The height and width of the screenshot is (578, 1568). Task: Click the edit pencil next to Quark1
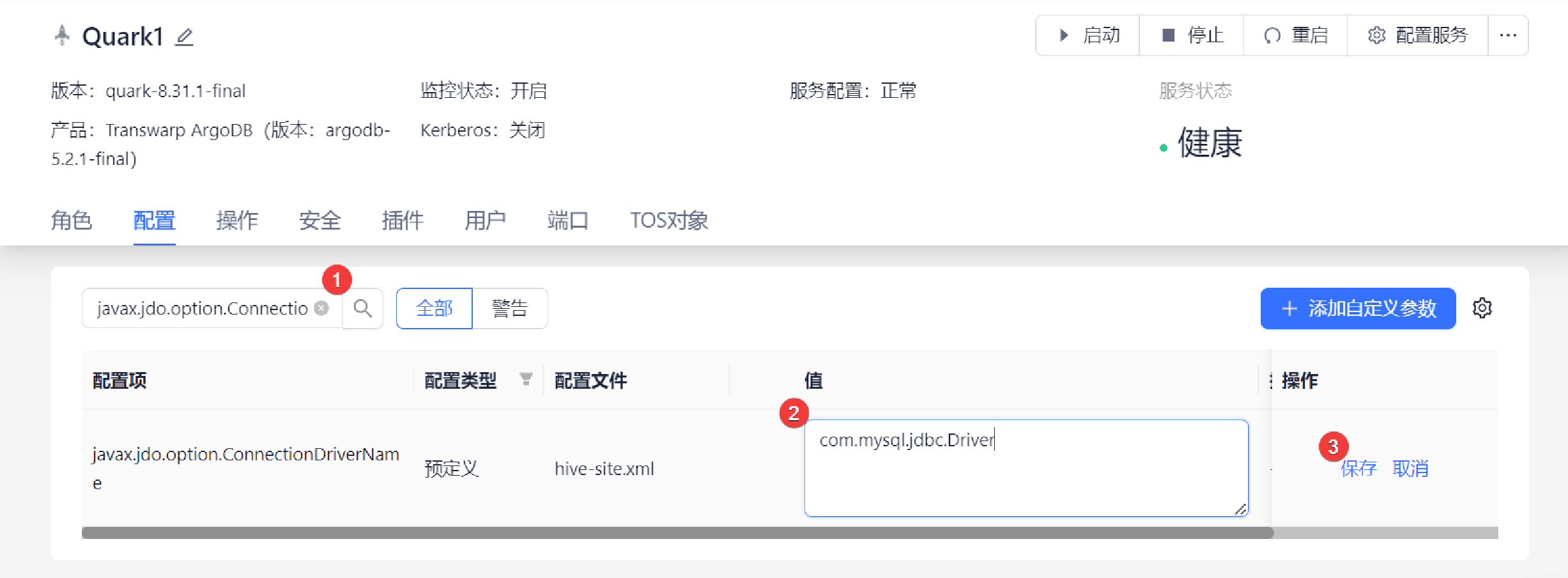click(185, 37)
